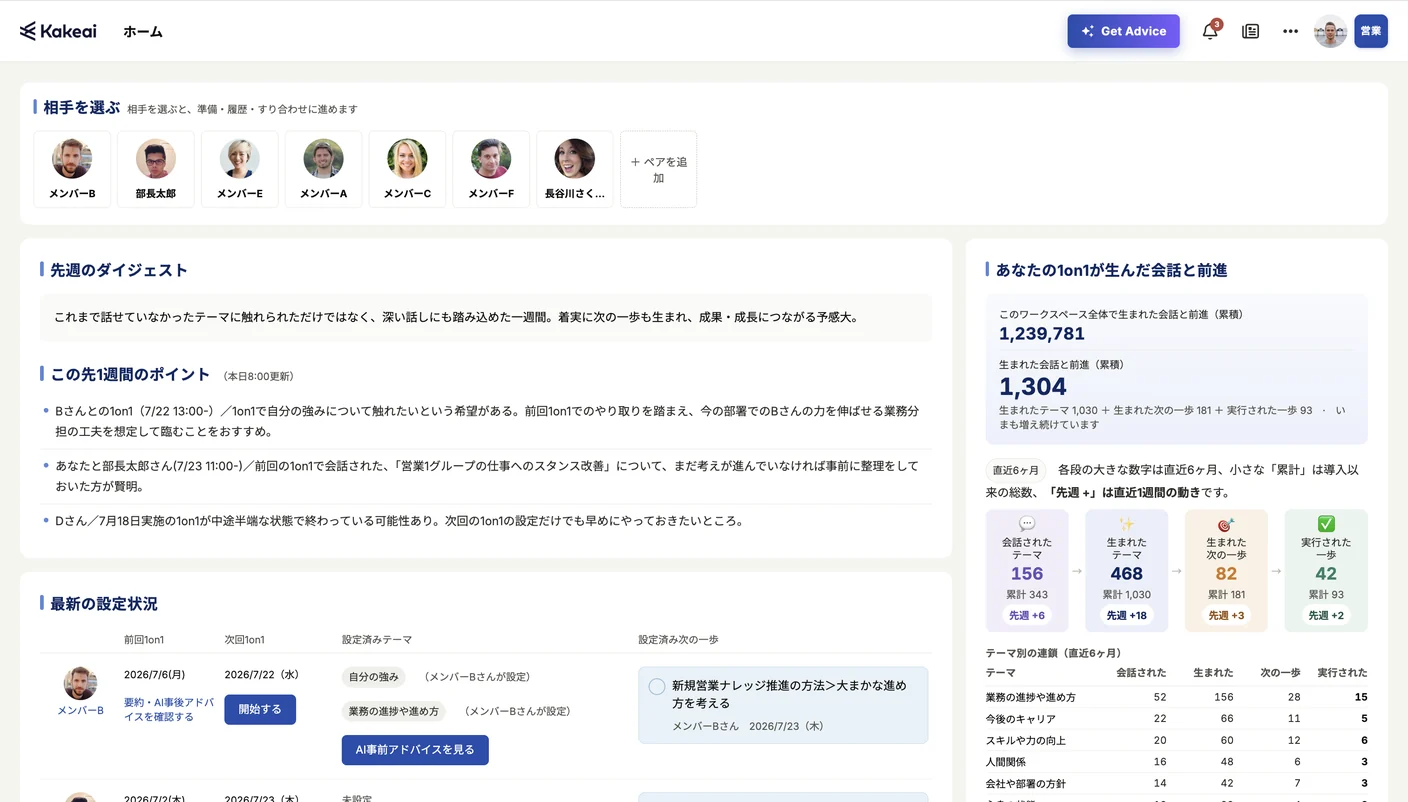The width and height of the screenshot is (1408, 802).
Task: Click 開始する for the 2026/7/22 1on1
Action: [260, 709]
